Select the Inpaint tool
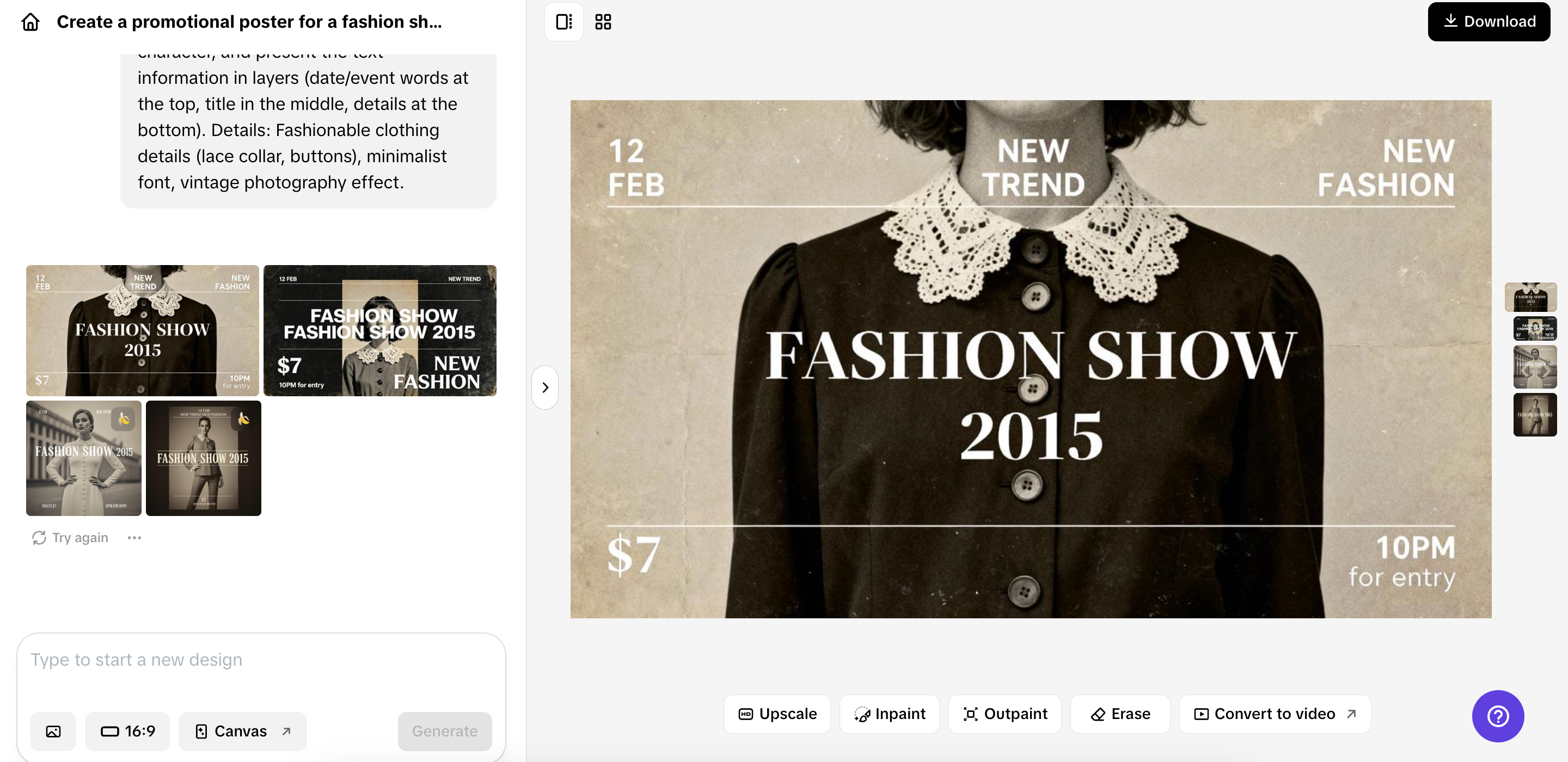 pyautogui.click(x=889, y=714)
